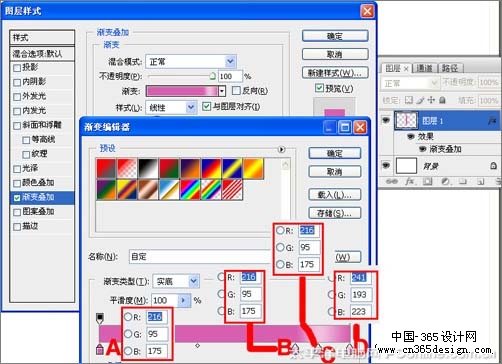Select the rainbow spectrum gradient preset
Image resolution: width=502 pixels, height=364 pixels.
(x=190, y=190)
